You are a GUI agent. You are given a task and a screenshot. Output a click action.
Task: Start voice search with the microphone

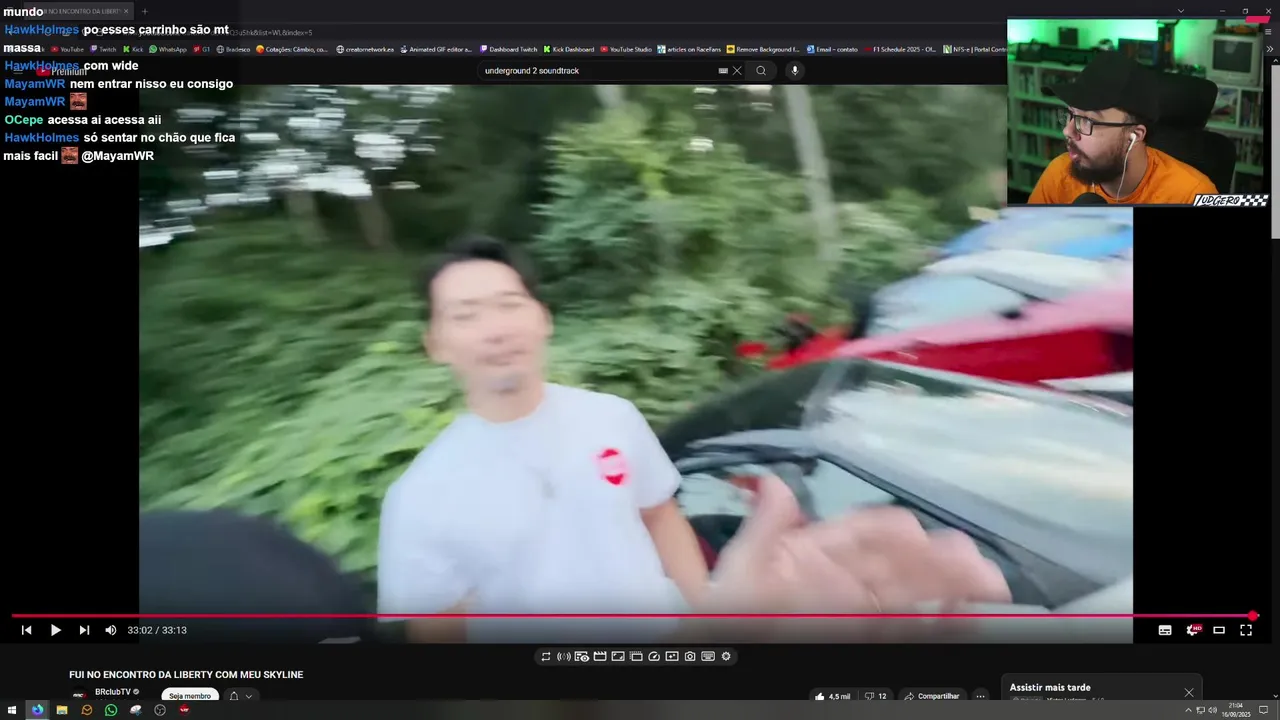pos(795,70)
